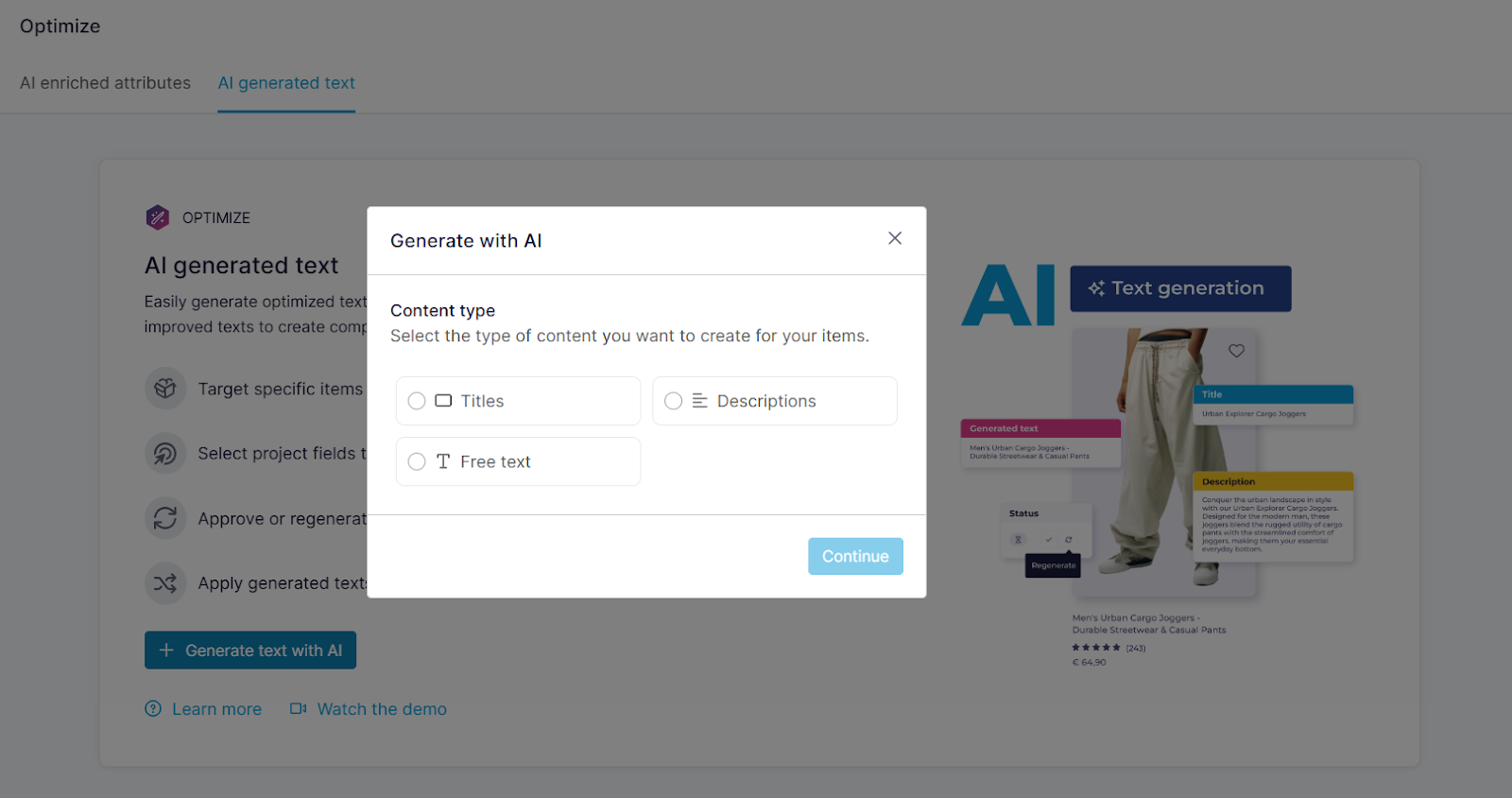
Task: Click the Optimize hexagon logo icon
Action: [158, 217]
